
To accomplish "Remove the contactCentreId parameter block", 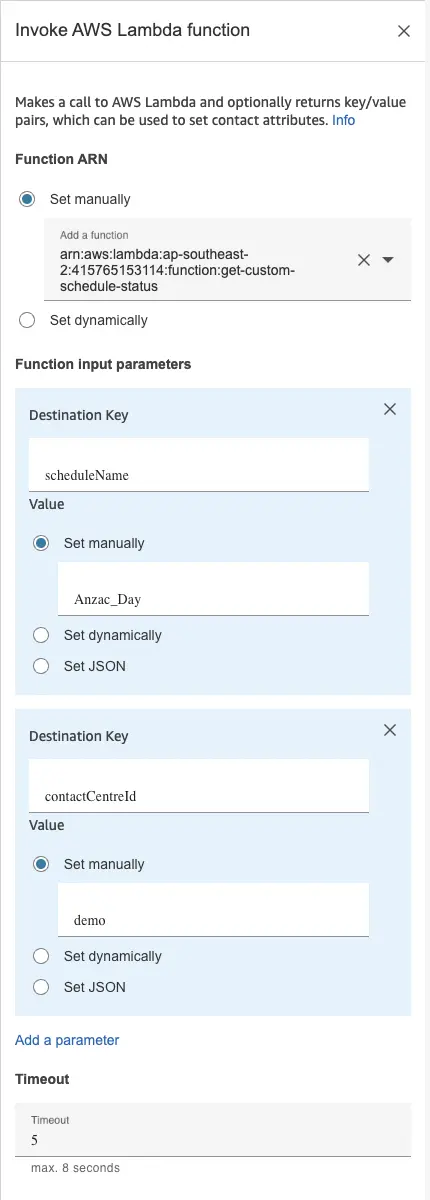I will point(390,730).
